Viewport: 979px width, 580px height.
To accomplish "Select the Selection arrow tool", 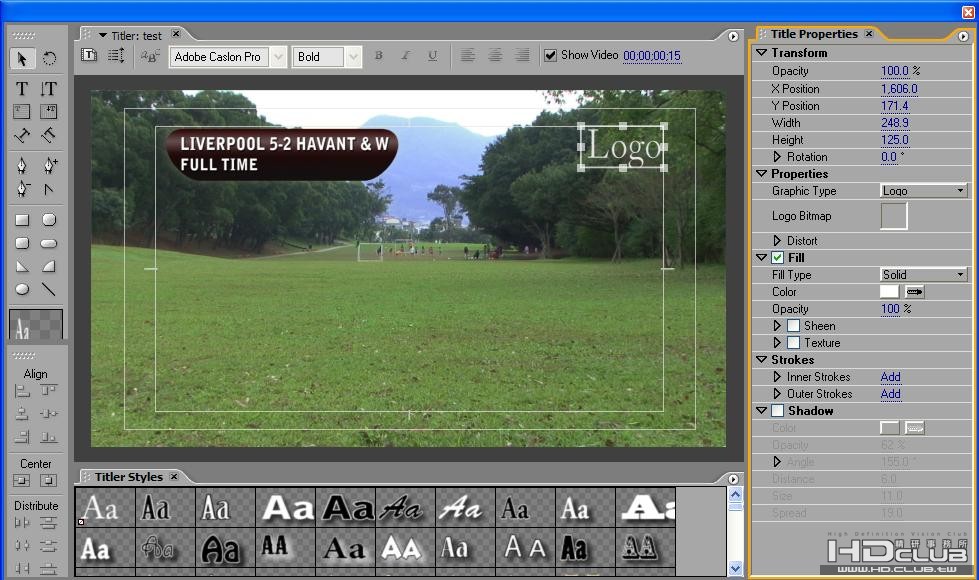I will click(22, 59).
